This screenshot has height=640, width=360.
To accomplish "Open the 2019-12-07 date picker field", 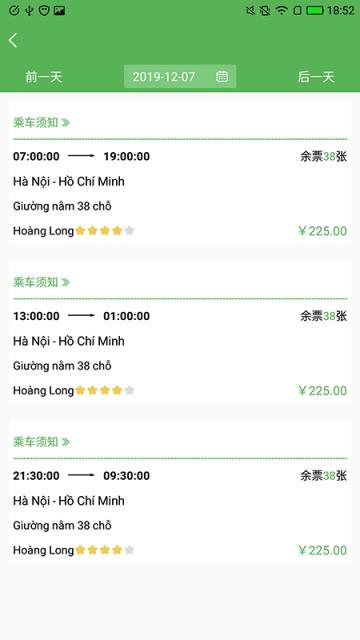I will [x=180, y=76].
